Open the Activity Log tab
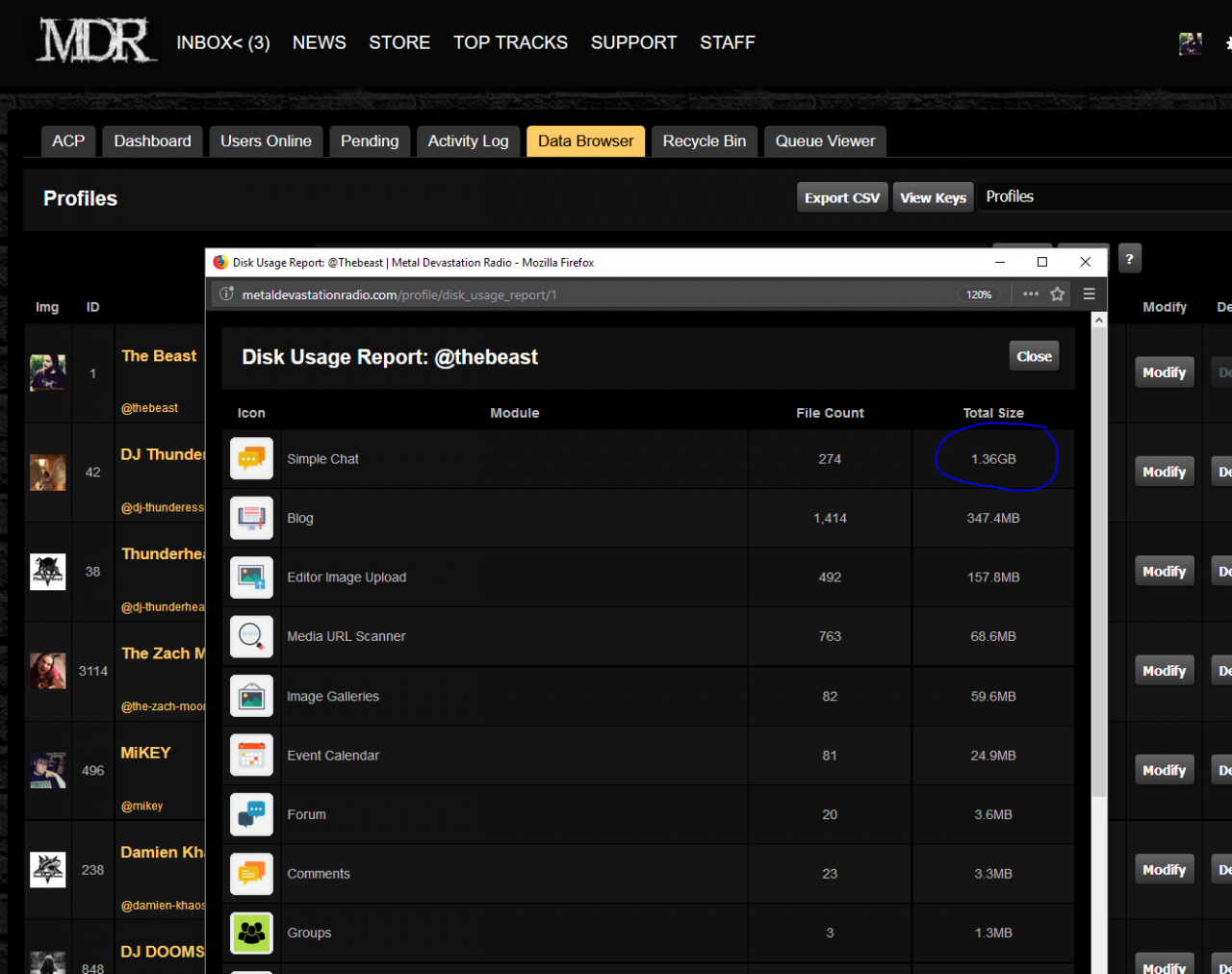 (x=469, y=141)
